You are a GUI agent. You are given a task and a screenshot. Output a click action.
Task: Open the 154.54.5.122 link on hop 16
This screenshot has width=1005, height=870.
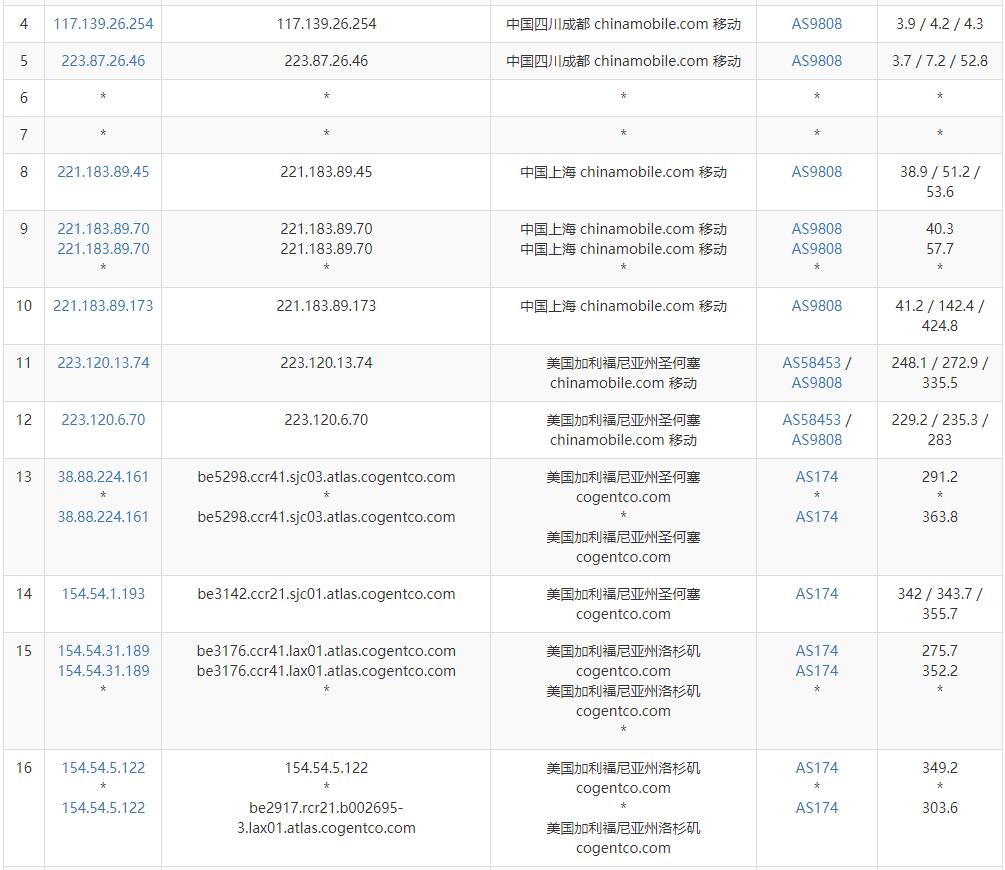coord(102,768)
